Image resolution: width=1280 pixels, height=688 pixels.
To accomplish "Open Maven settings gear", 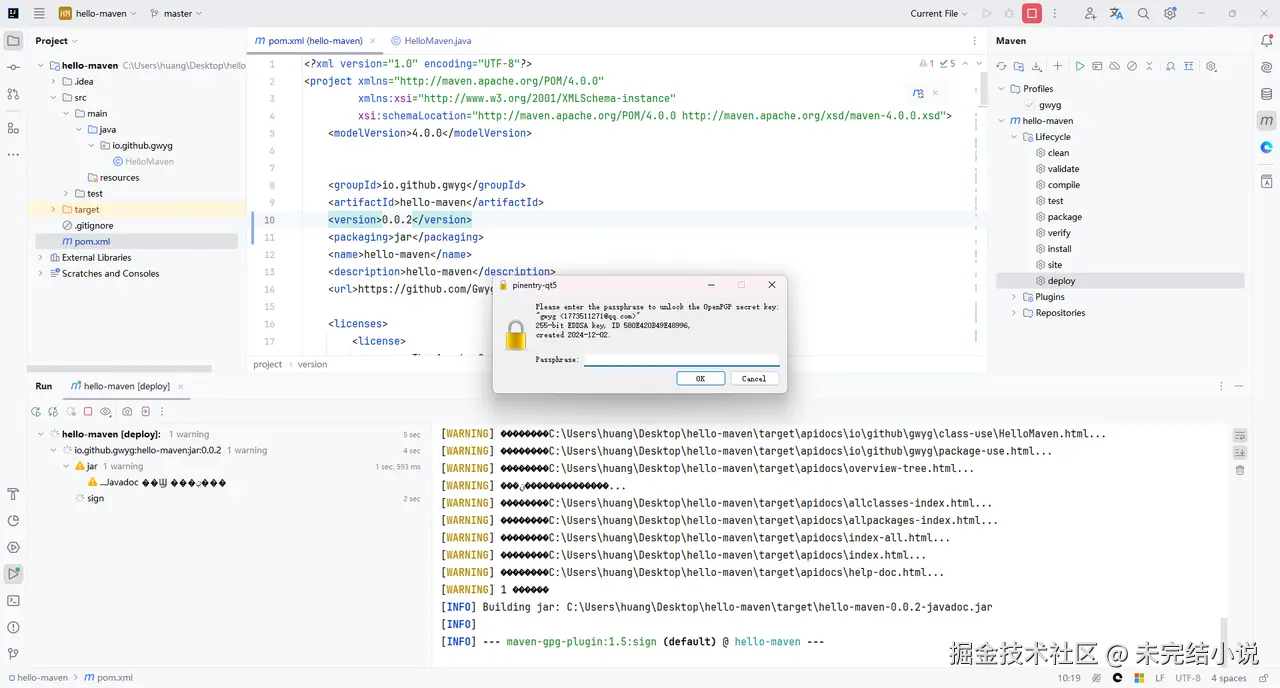I will 1211,66.
